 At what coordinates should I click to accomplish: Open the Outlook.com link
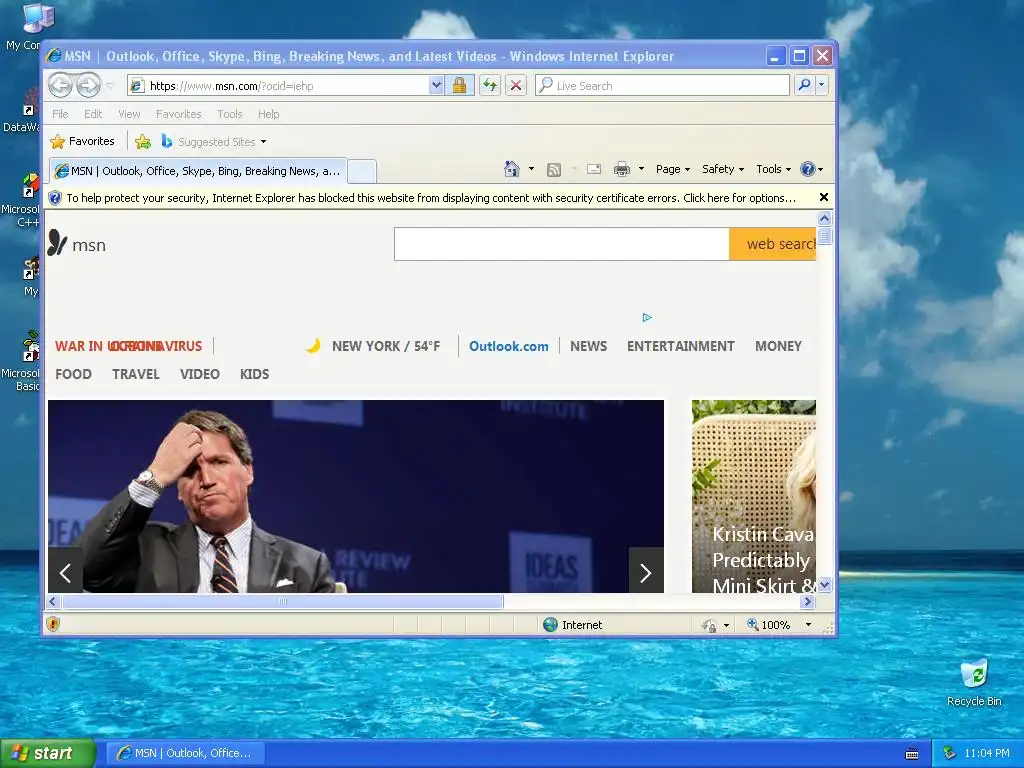tap(509, 346)
